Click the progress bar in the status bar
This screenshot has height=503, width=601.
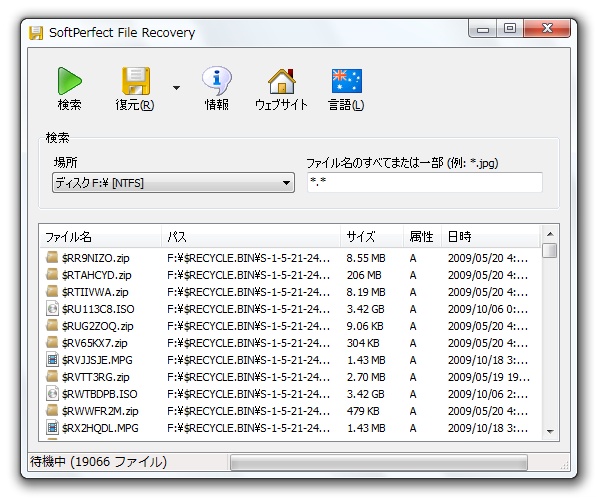(379, 462)
